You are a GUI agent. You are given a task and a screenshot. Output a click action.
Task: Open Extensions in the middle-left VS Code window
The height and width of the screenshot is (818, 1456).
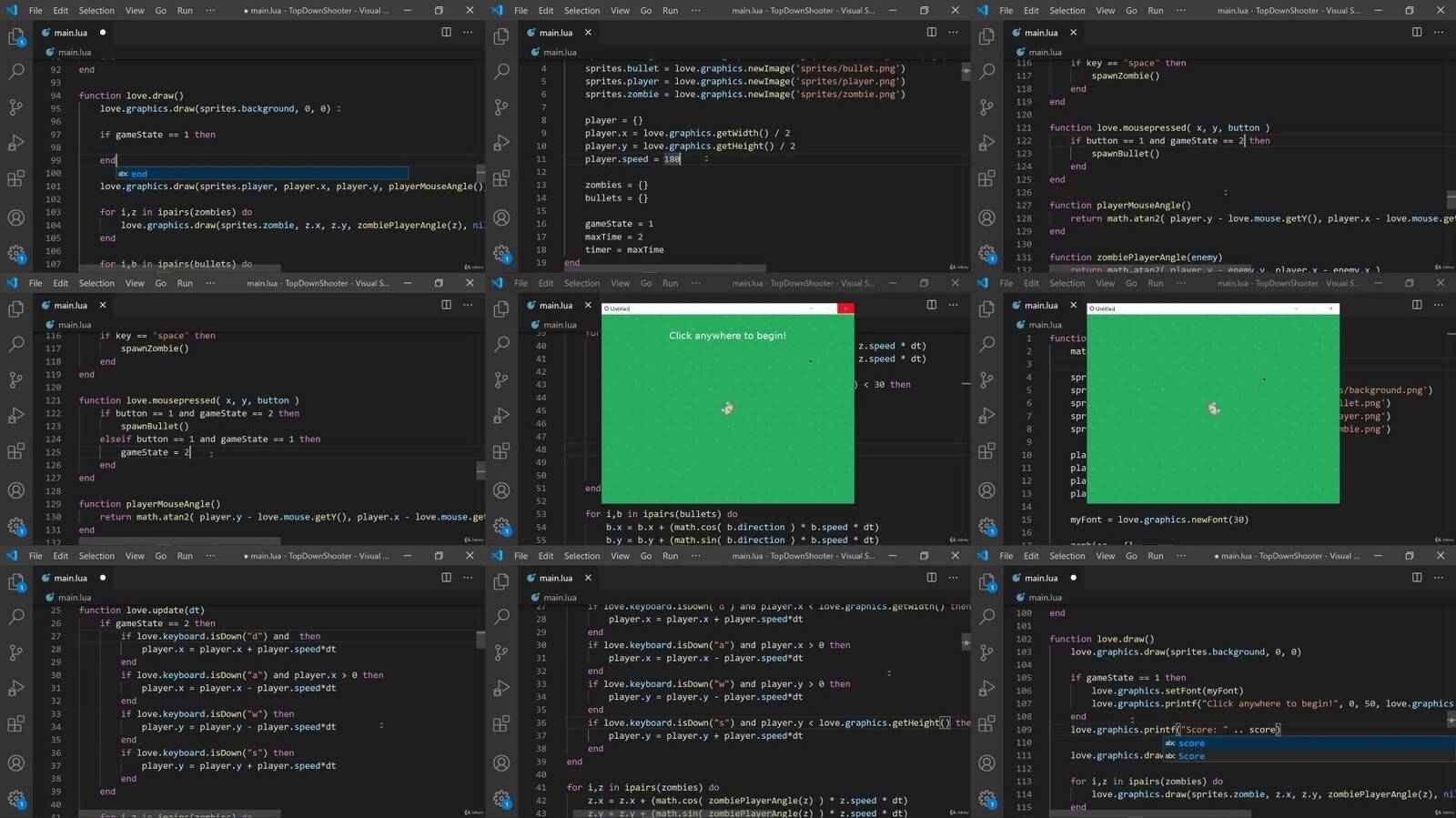(x=16, y=452)
